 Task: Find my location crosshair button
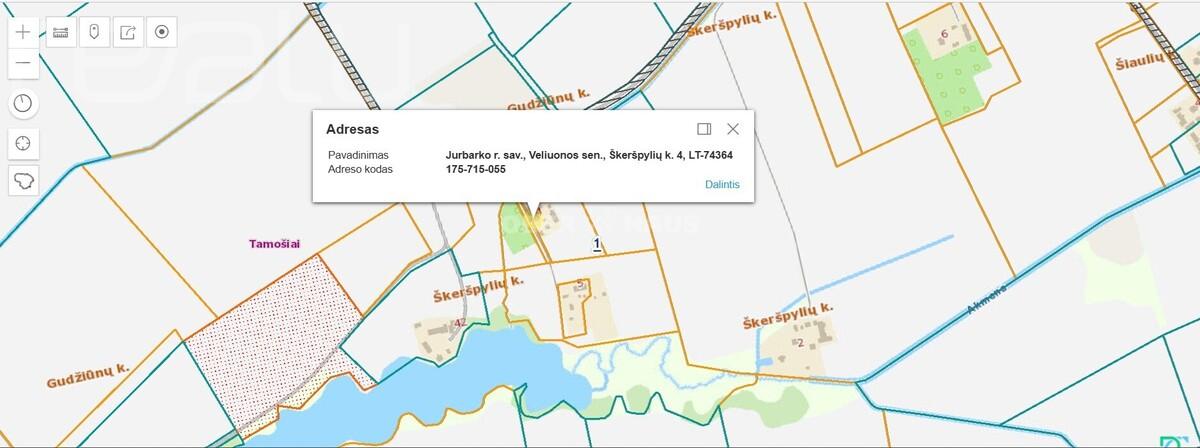[x=23, y=142]
